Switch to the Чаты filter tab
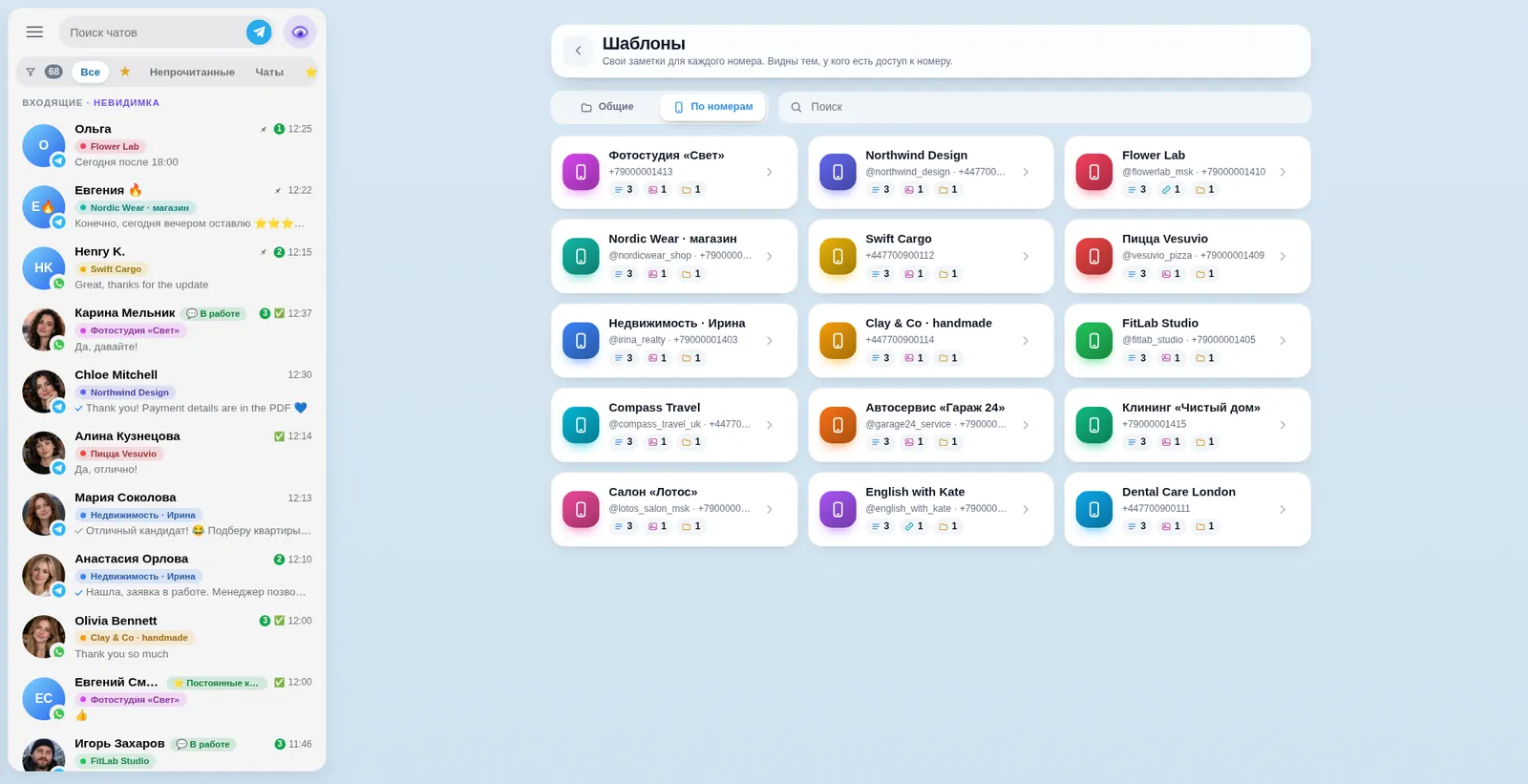Image resolution: width=1528 pixels, height=784 pixels. (x=269, y=72)
